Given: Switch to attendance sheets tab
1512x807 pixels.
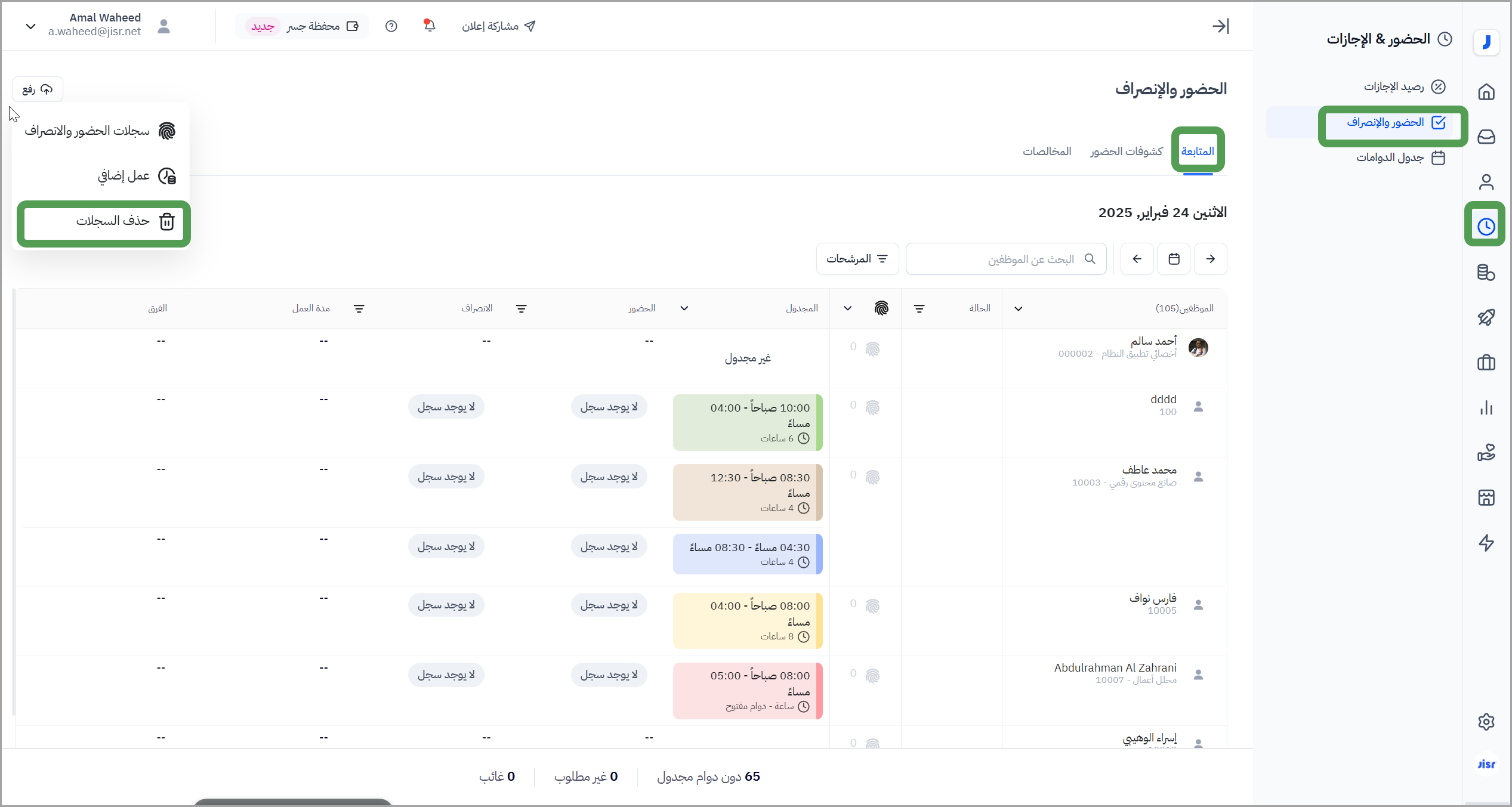Looking at the screenshot, I should [1126, 151].
